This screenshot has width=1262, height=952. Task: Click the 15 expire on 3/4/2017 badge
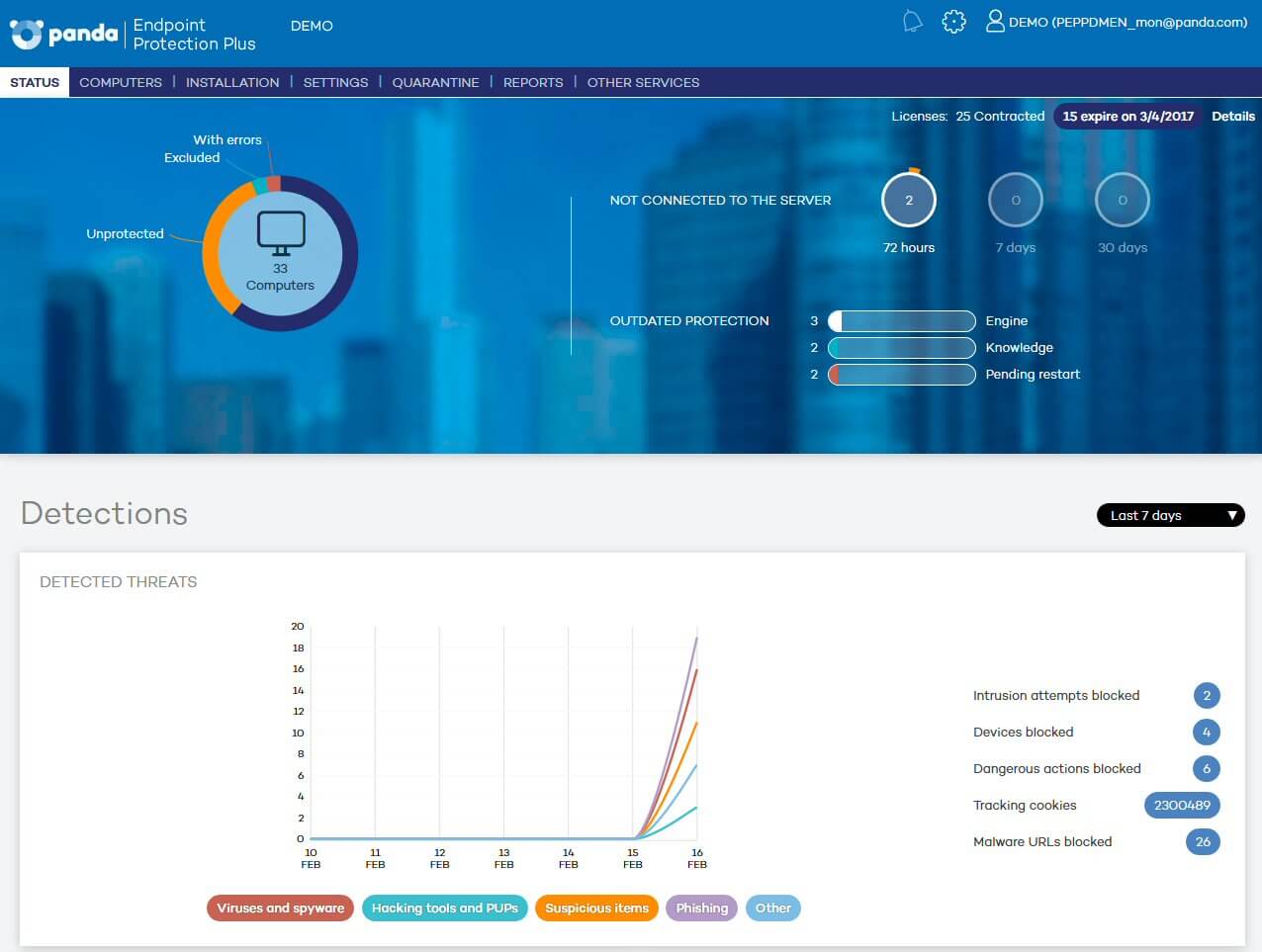(x=1127, y=116)
